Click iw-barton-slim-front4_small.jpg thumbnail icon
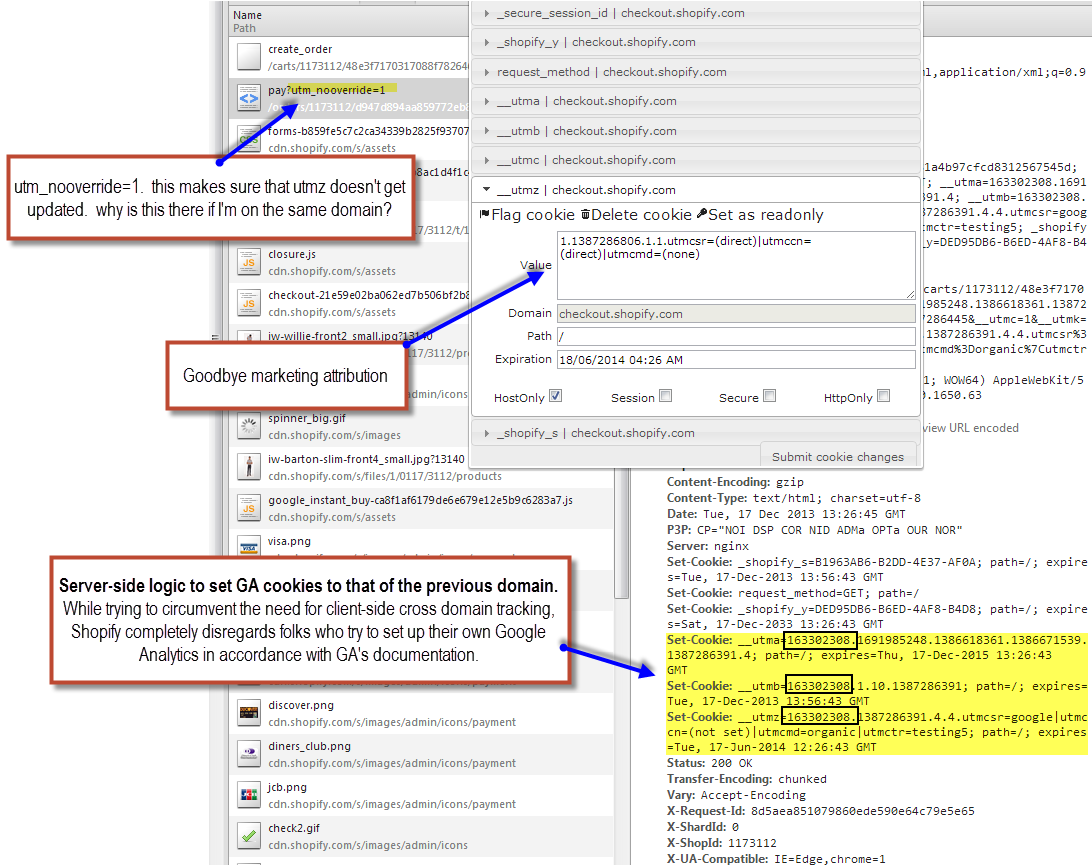 (249, 467)
